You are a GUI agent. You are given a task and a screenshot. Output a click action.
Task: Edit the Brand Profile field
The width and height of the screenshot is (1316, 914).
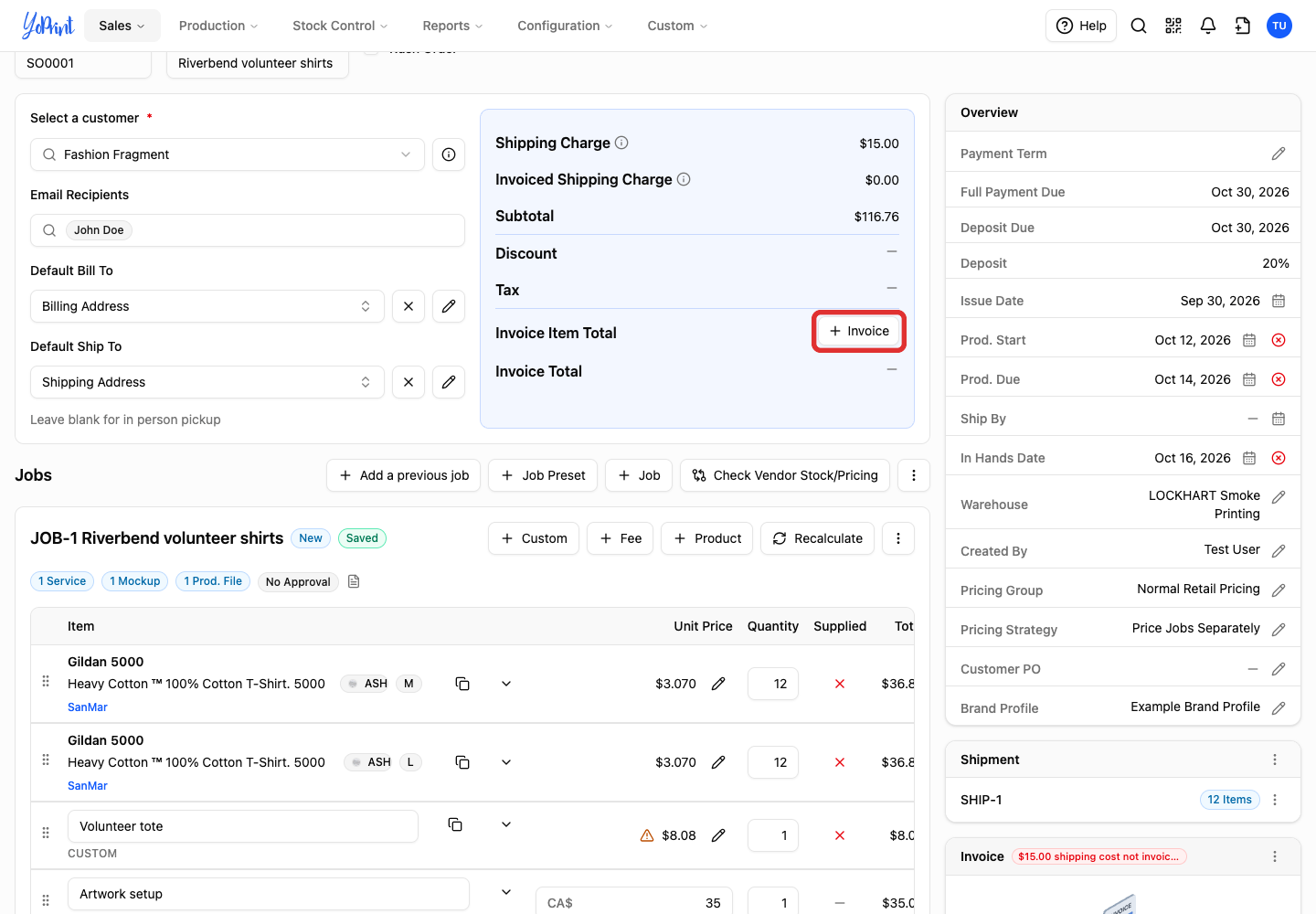click(1279, 707)
